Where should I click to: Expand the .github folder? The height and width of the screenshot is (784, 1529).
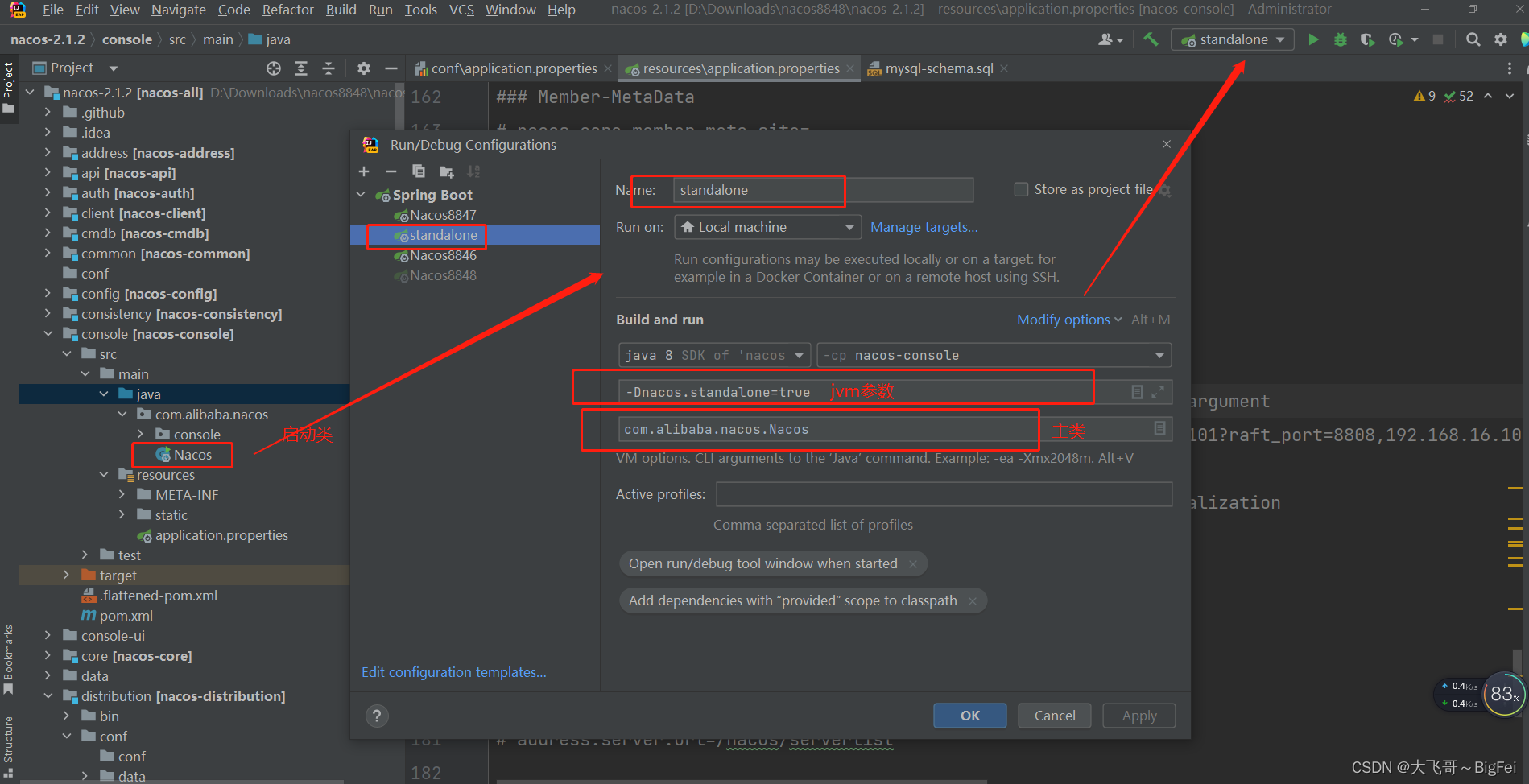(x=48, y=113)
